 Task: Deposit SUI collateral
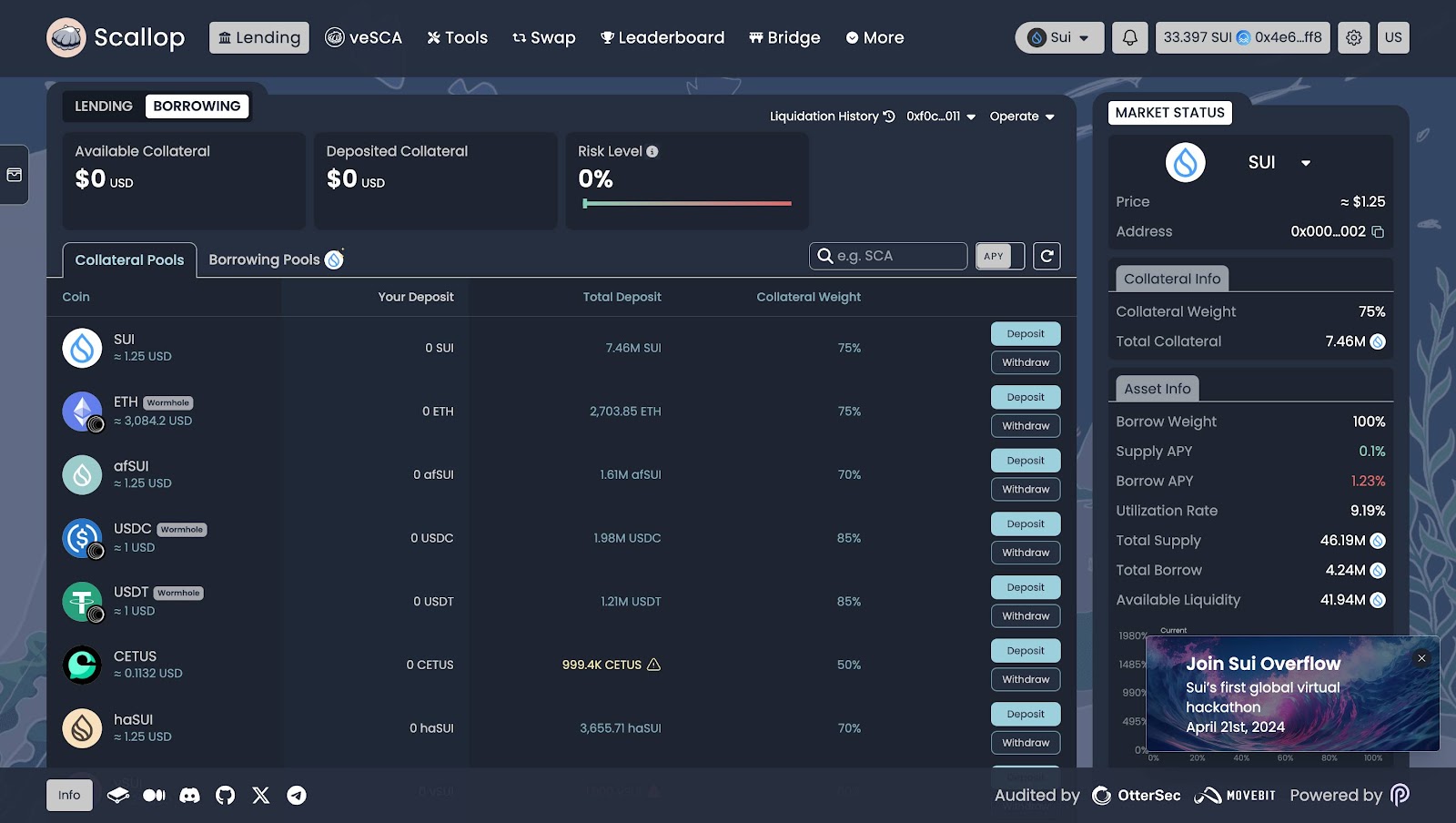click(1026, 334)
